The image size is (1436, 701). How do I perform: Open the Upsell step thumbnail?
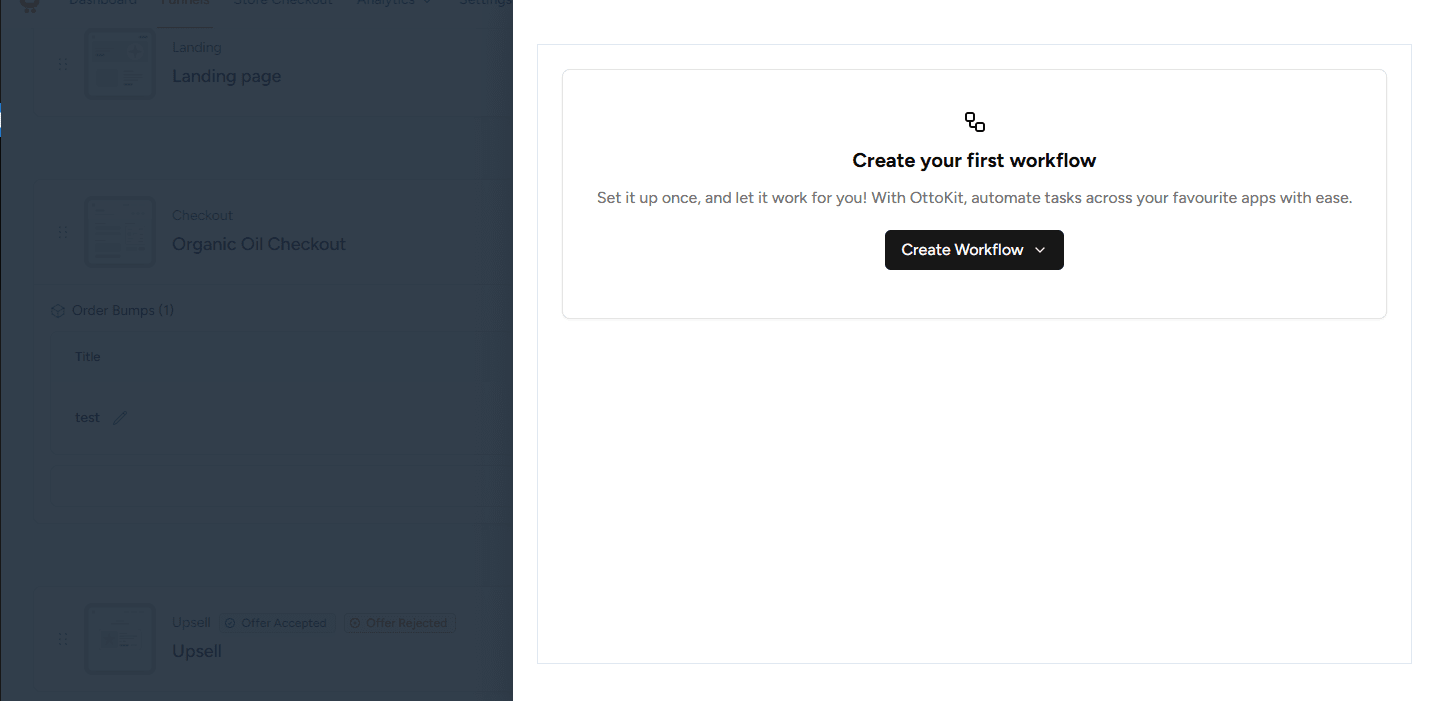(120, 639)
